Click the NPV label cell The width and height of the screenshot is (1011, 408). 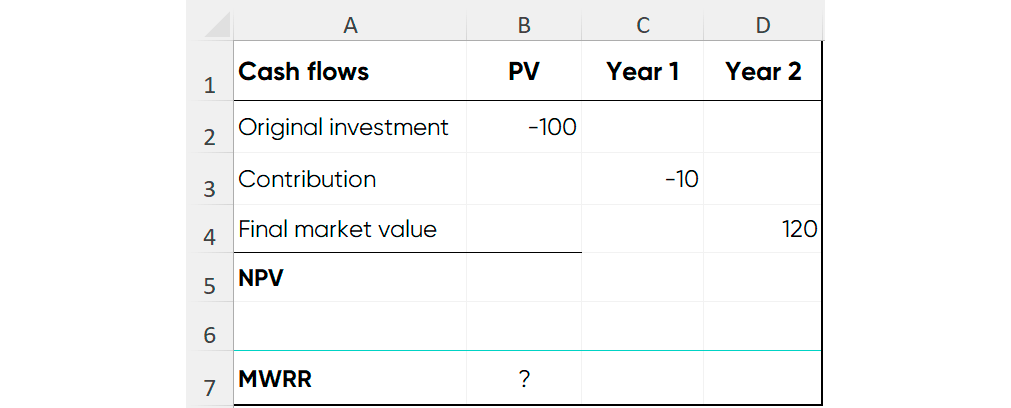349,277
